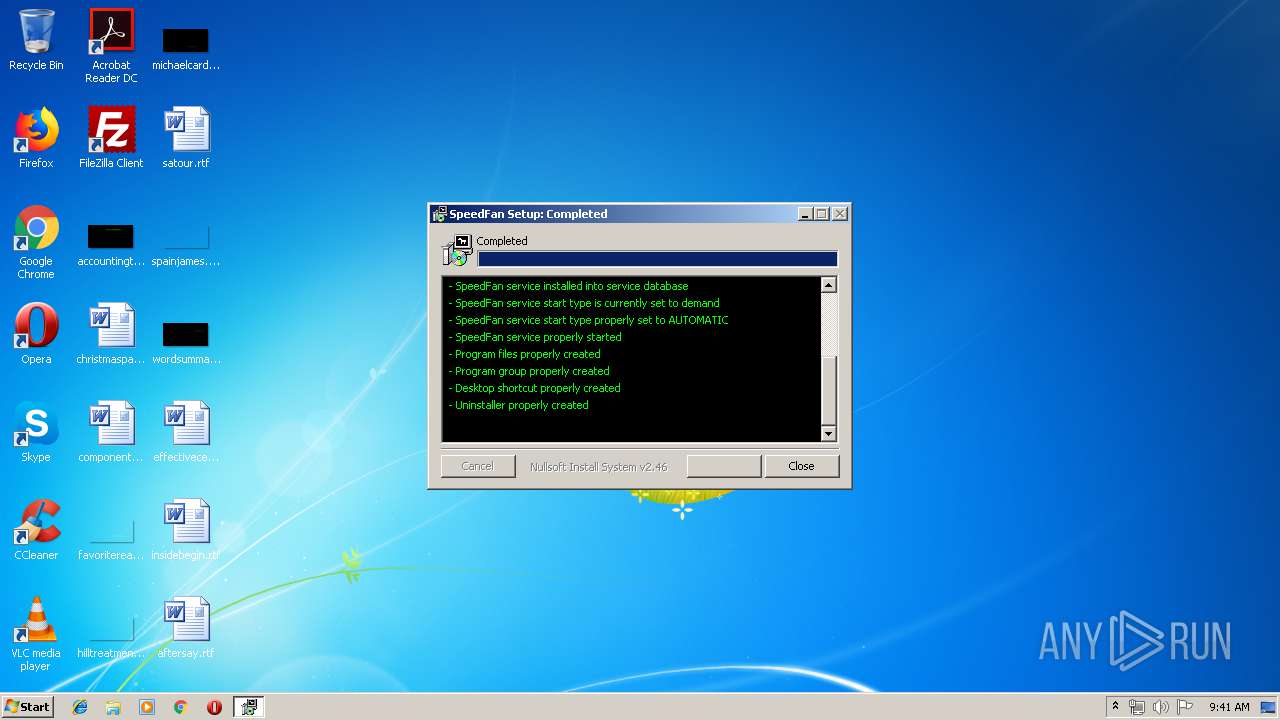Select wordsumma file icon
Viewport: 1280px width, 720px height.
point(186,343)
